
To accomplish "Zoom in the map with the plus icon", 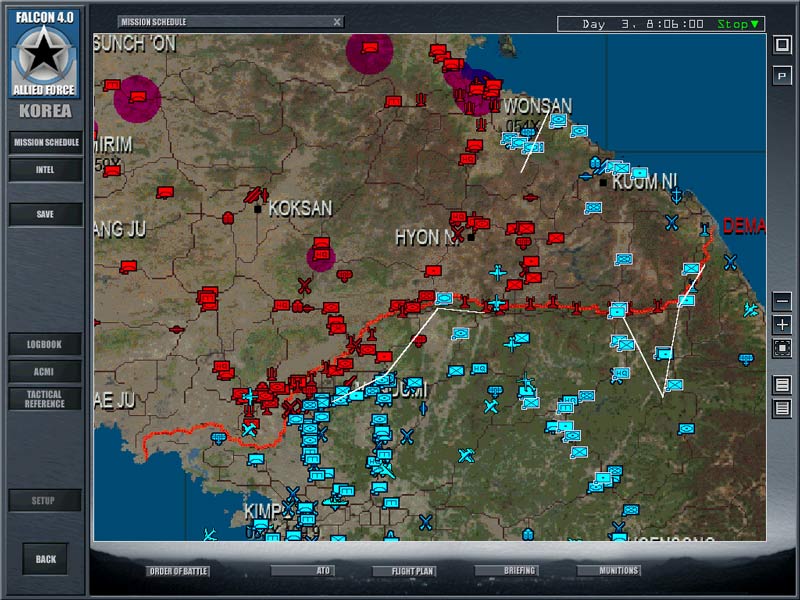I will (x=782, y=324).
